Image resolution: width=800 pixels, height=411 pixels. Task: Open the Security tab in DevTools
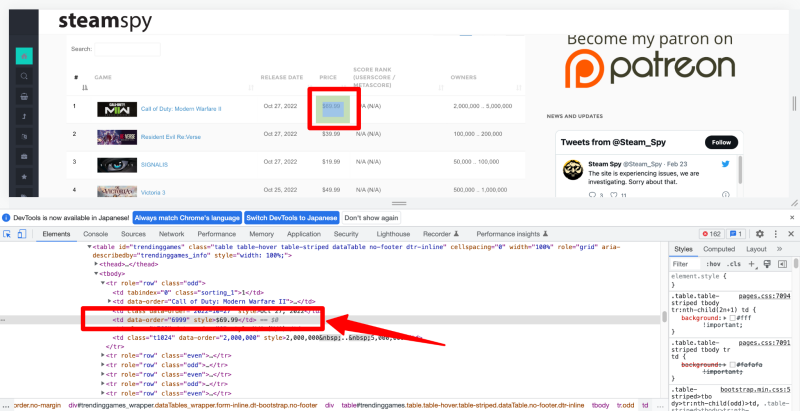[x=346, y=234]
